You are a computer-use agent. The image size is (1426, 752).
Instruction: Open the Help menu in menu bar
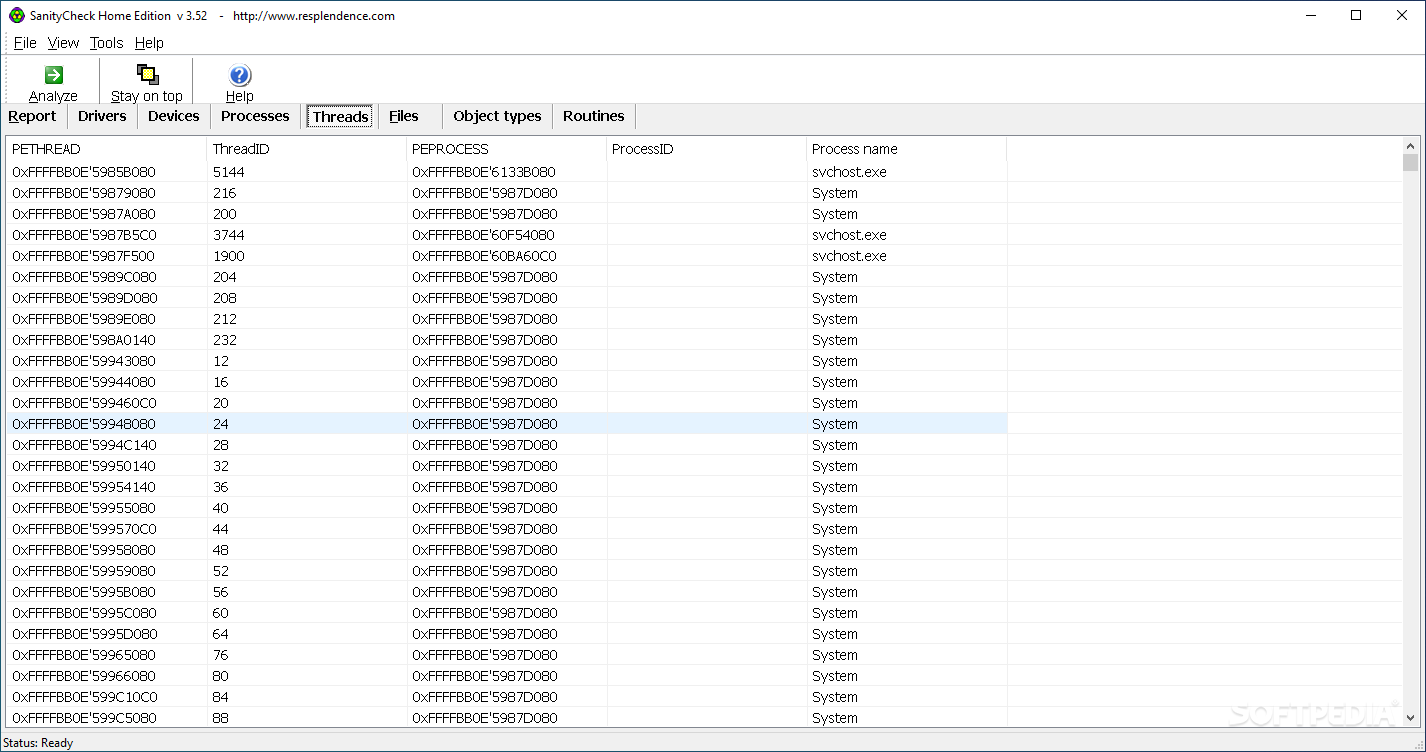point(149,43)
